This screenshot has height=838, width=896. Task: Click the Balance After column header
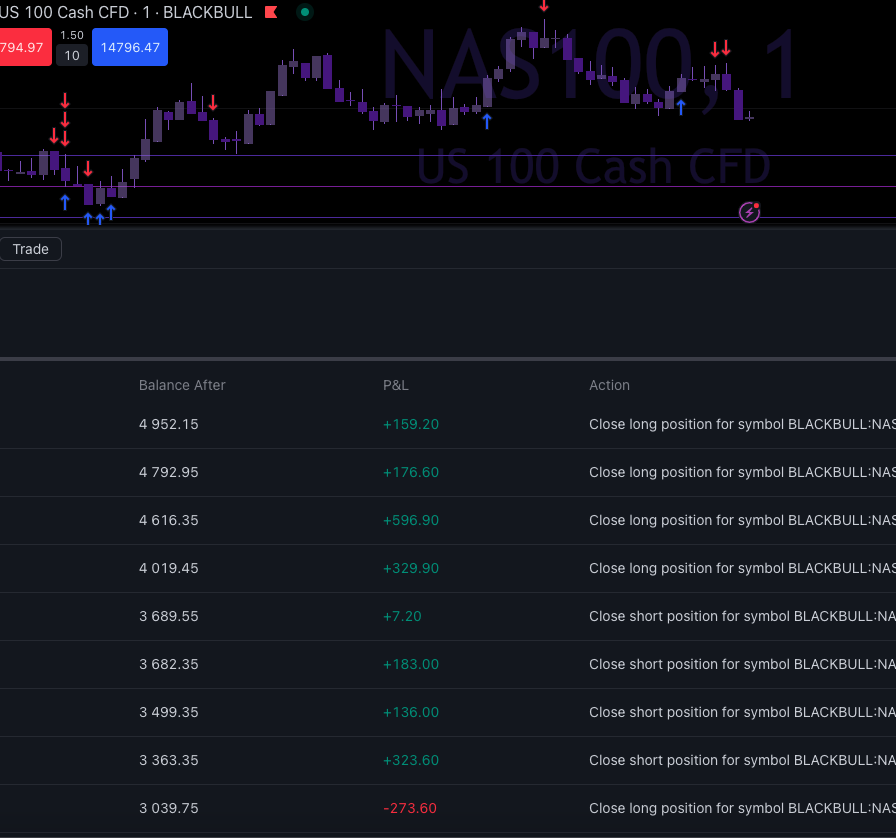[182, 385]
